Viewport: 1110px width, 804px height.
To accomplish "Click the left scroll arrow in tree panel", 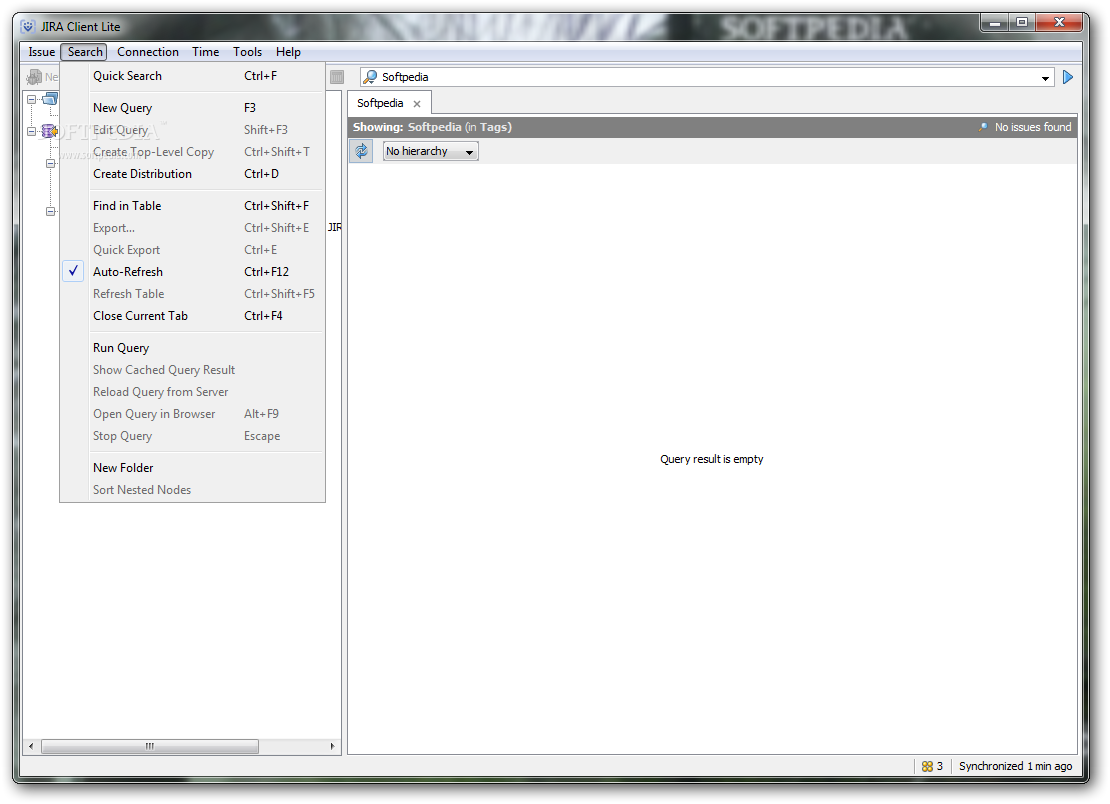I will 31,746.
